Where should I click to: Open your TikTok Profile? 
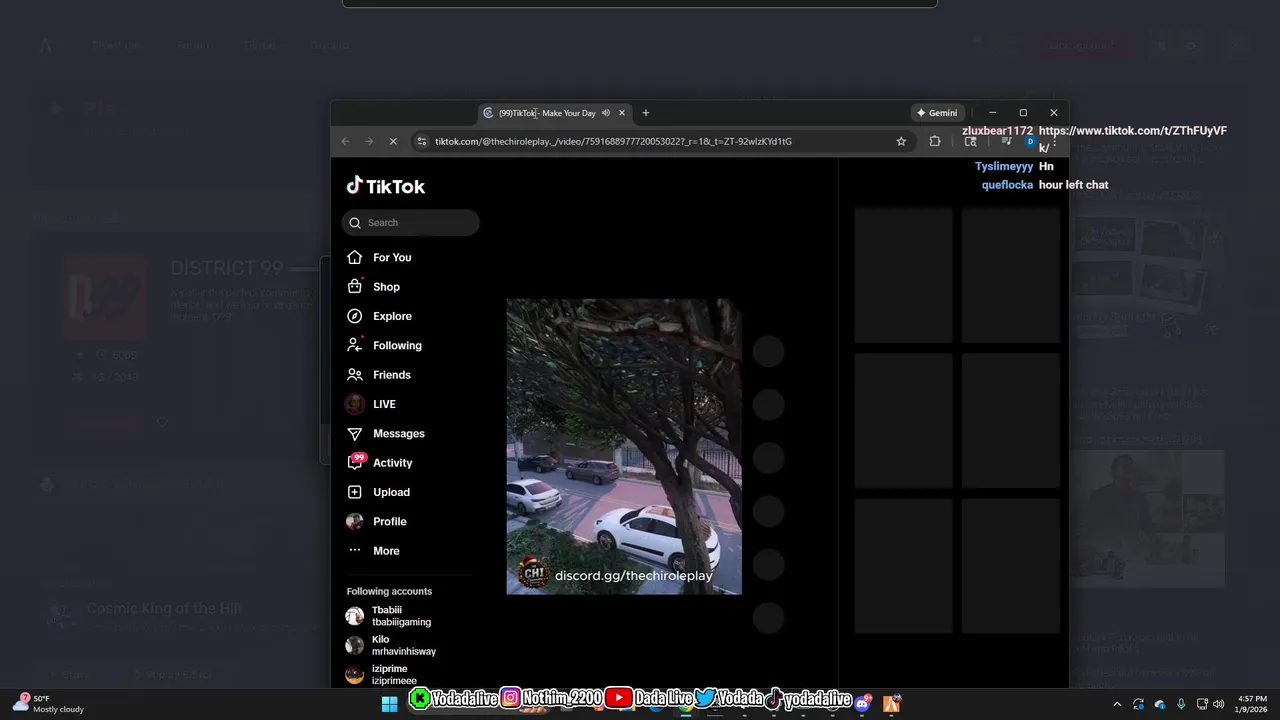[376, 521]
